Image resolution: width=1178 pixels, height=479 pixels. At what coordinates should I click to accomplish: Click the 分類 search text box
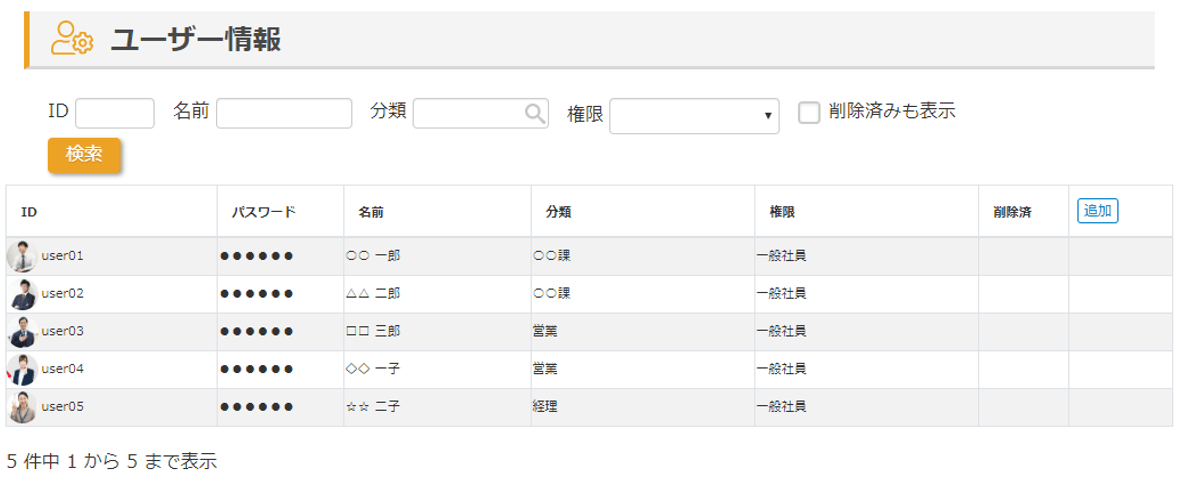click(468, 113)
